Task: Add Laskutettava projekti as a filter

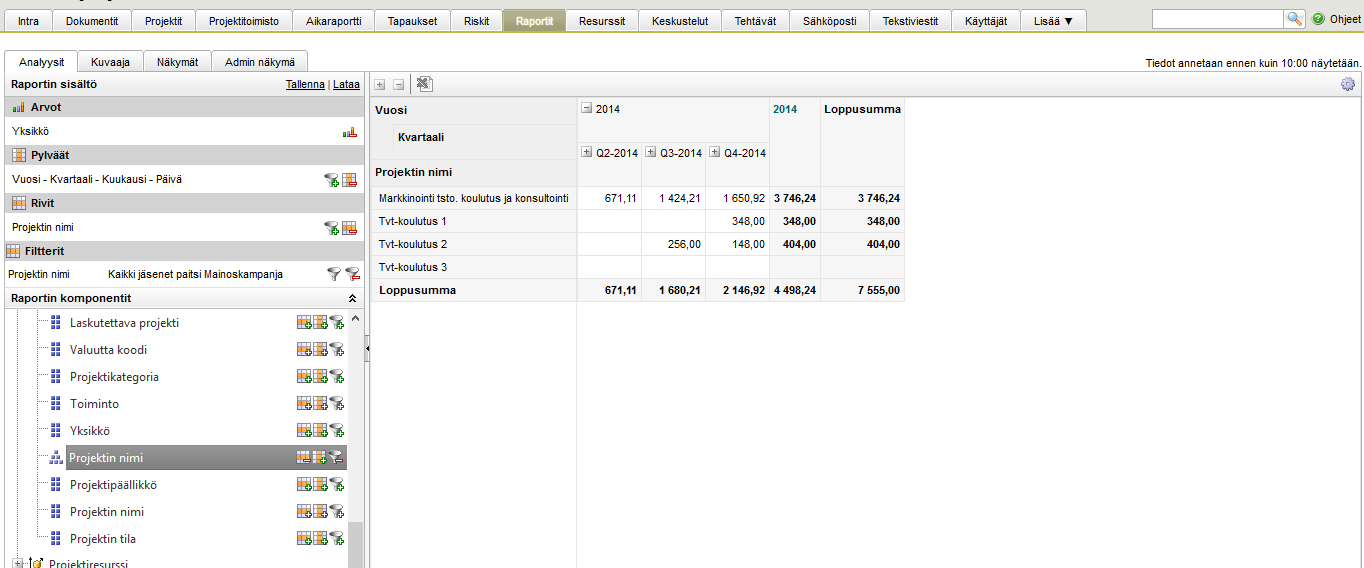Action: click(337, 323)
